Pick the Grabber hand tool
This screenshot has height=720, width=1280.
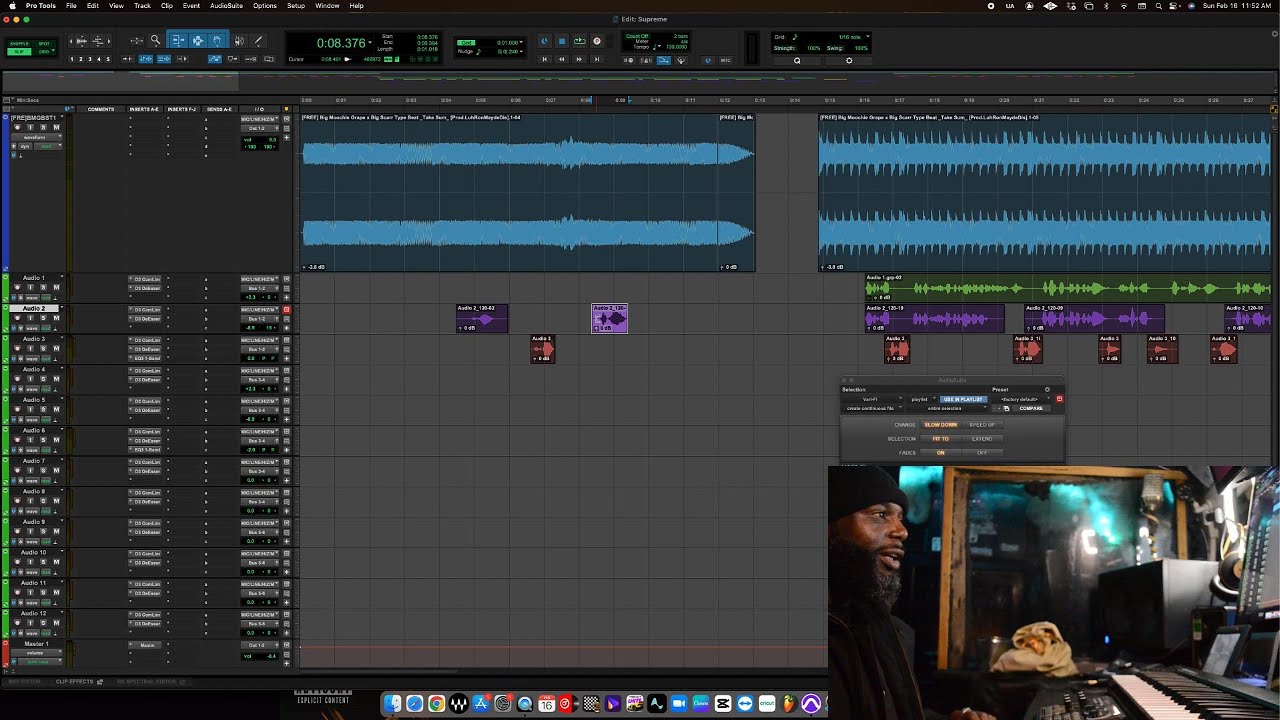tap(217, 41)
